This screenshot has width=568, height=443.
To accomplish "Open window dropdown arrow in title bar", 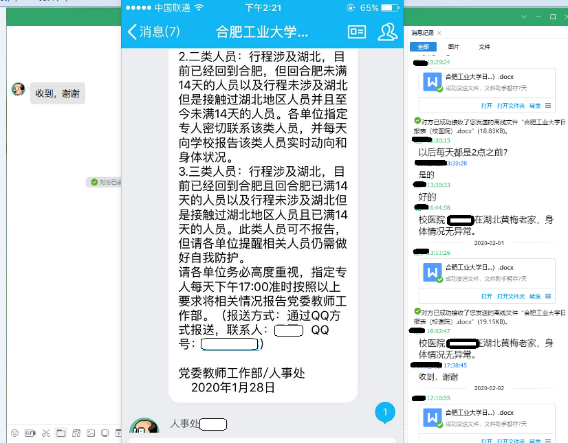I will 523,17.
